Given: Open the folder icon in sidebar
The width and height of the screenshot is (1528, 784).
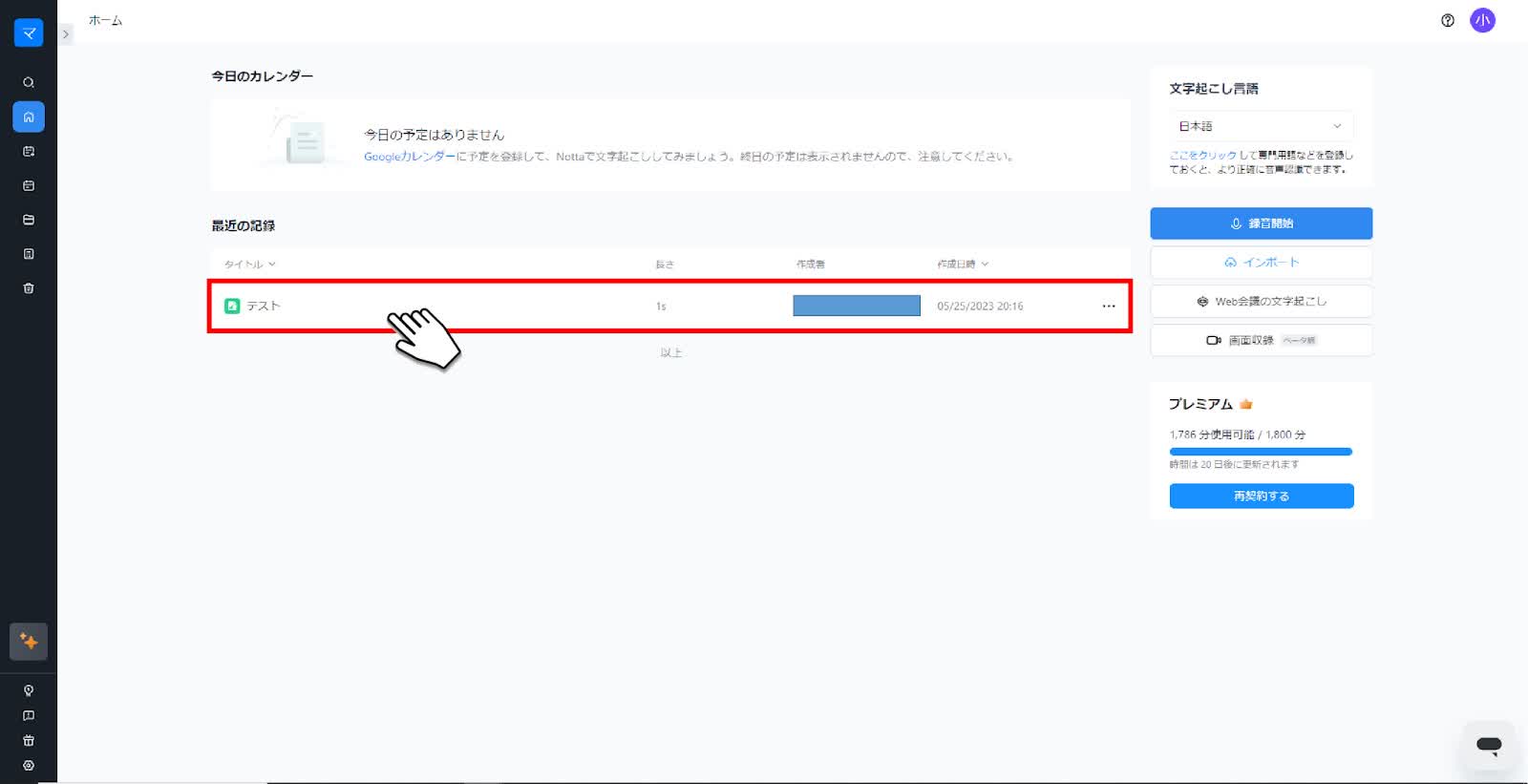Looking at the screenshot, I should pyautogui.click(x=29, y=220).
